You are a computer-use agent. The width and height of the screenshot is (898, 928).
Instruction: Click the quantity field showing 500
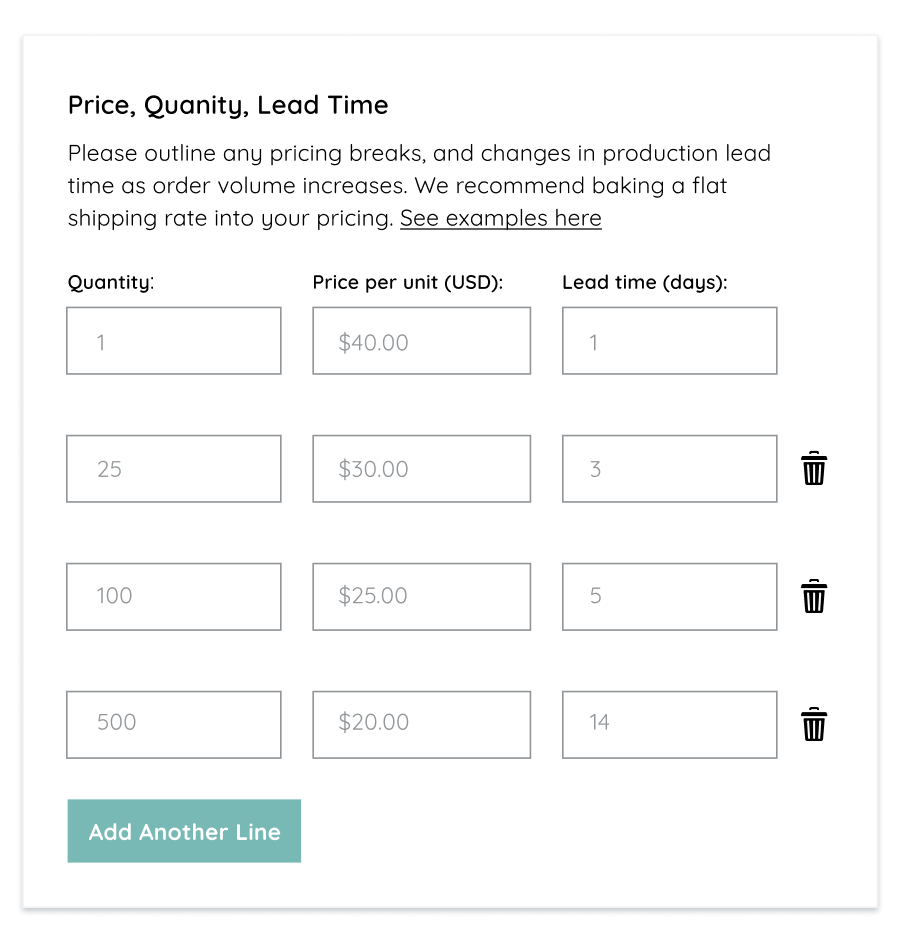(x=174, y=724)
